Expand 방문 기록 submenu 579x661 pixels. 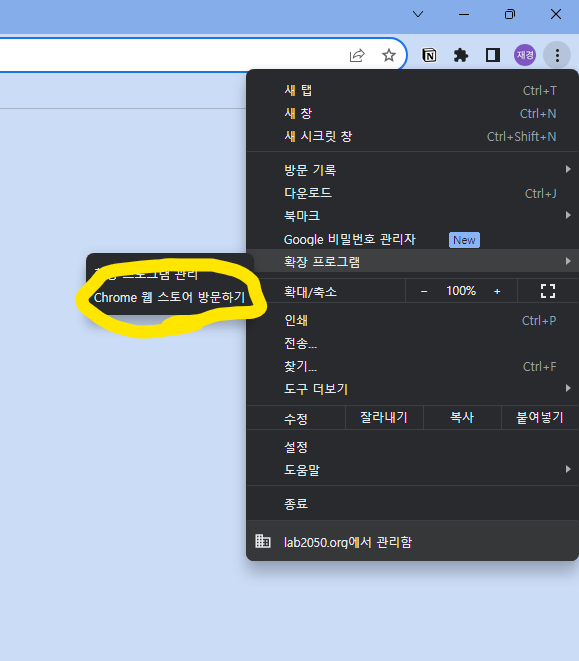pyautogui.click(x=412, y=170)
